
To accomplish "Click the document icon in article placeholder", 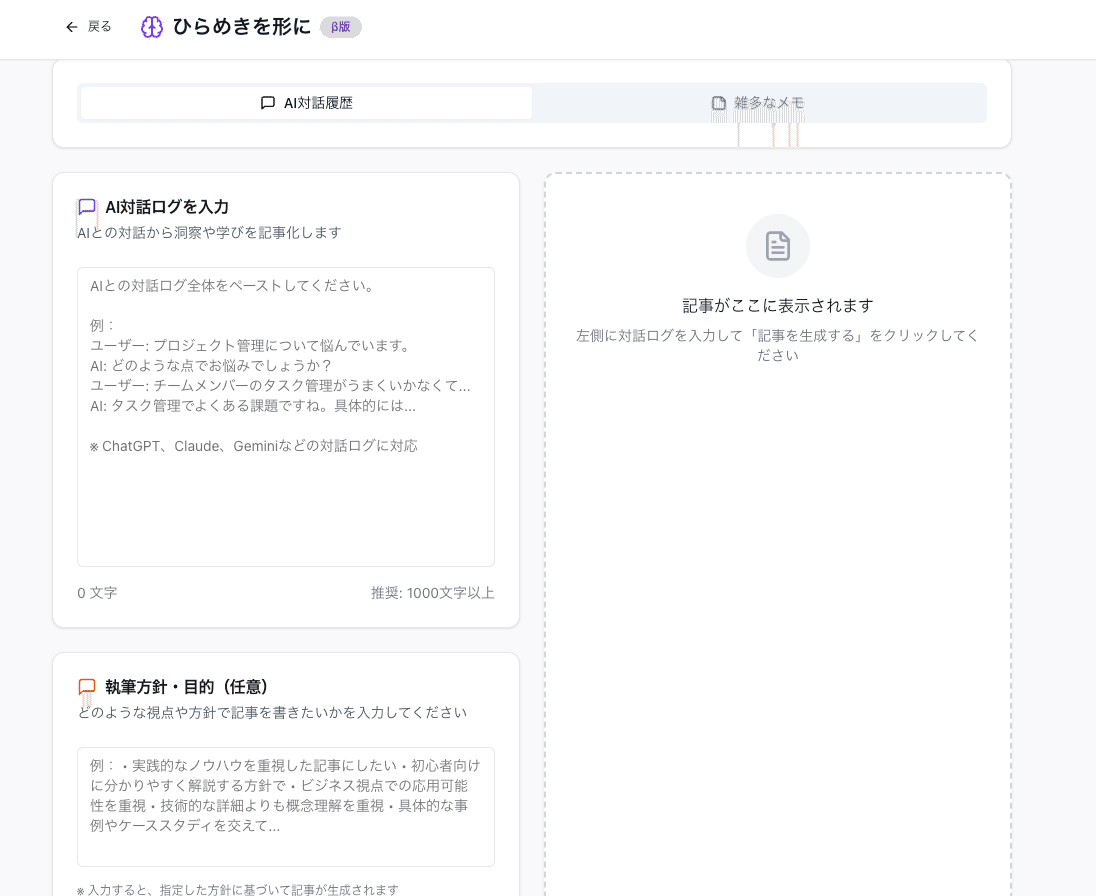I will (778, 246).
